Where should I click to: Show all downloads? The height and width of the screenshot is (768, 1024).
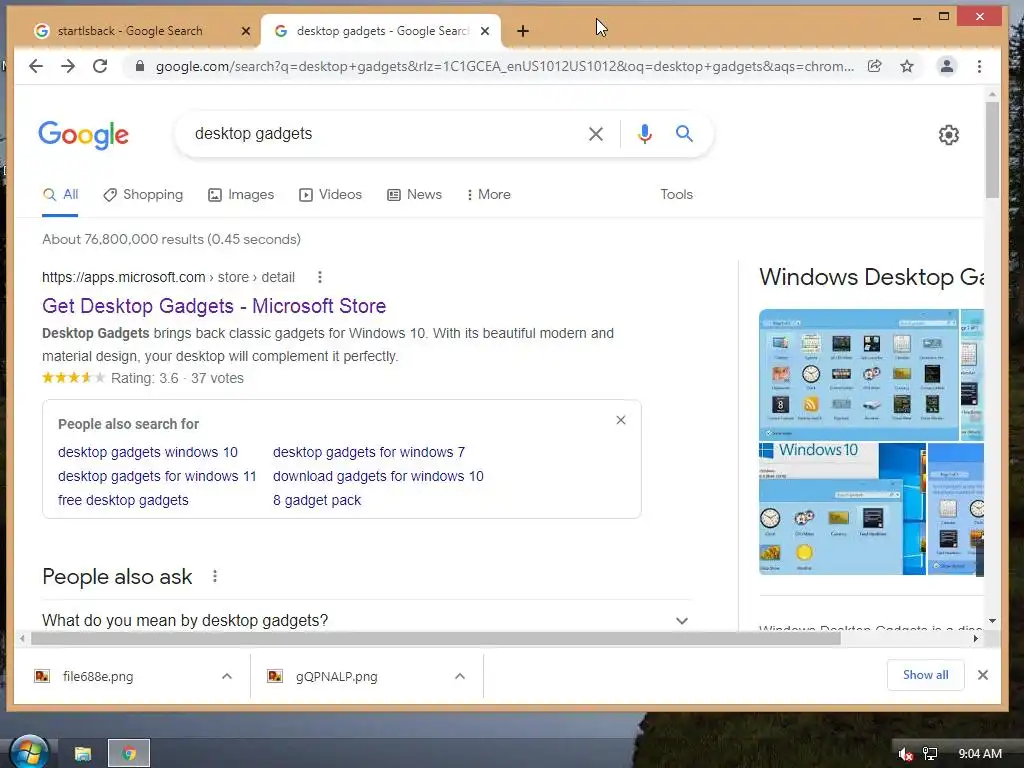tap(925, 675)
